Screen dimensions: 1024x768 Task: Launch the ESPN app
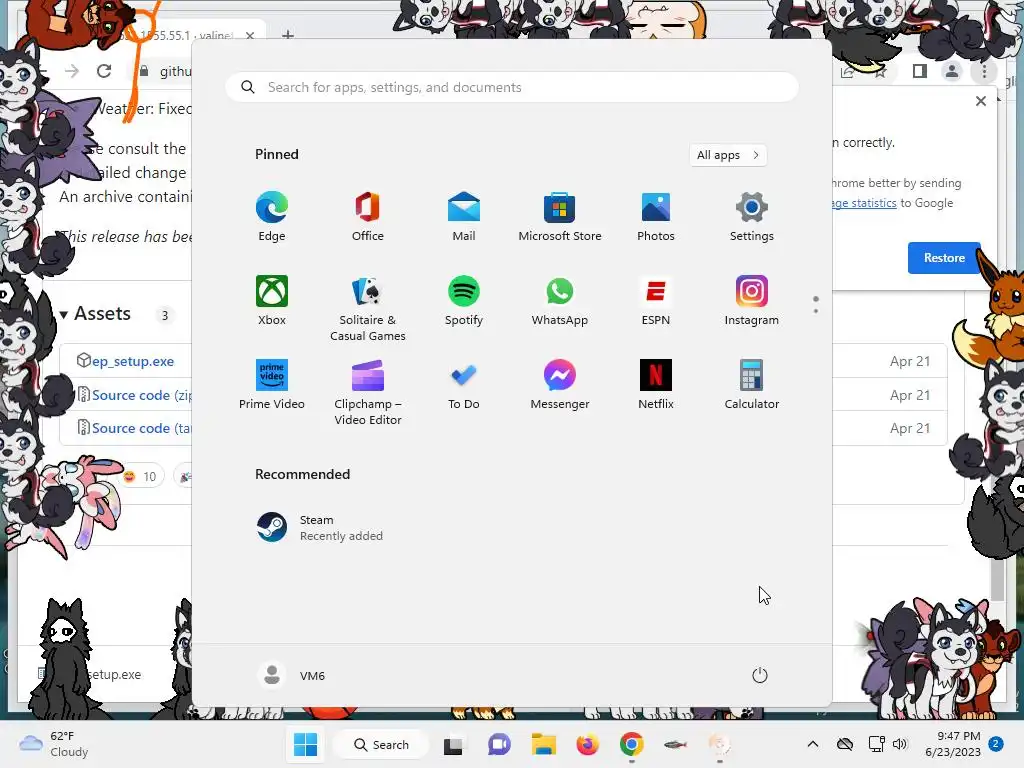(x=656, y=301)
